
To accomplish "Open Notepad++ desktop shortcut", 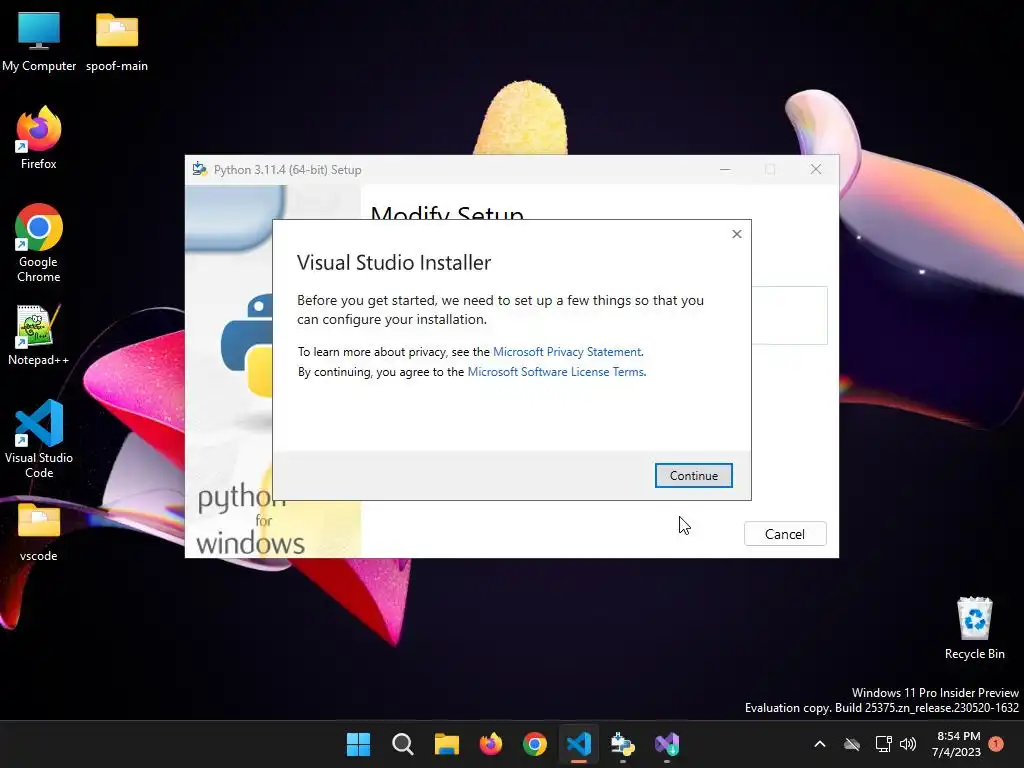I will [x=39, y=334].
